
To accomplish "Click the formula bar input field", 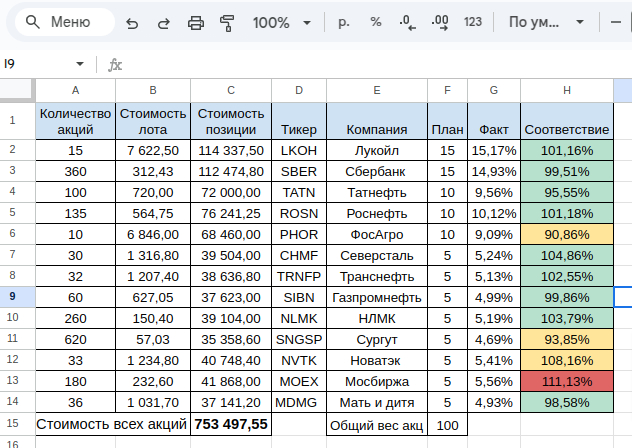I will (370, 64).
